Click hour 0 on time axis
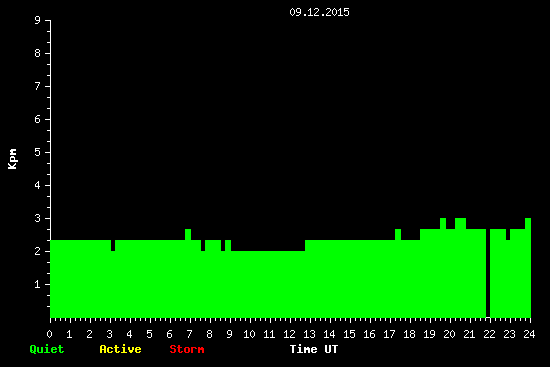Viewport: 550px width, 367px height. coord(49,334)
